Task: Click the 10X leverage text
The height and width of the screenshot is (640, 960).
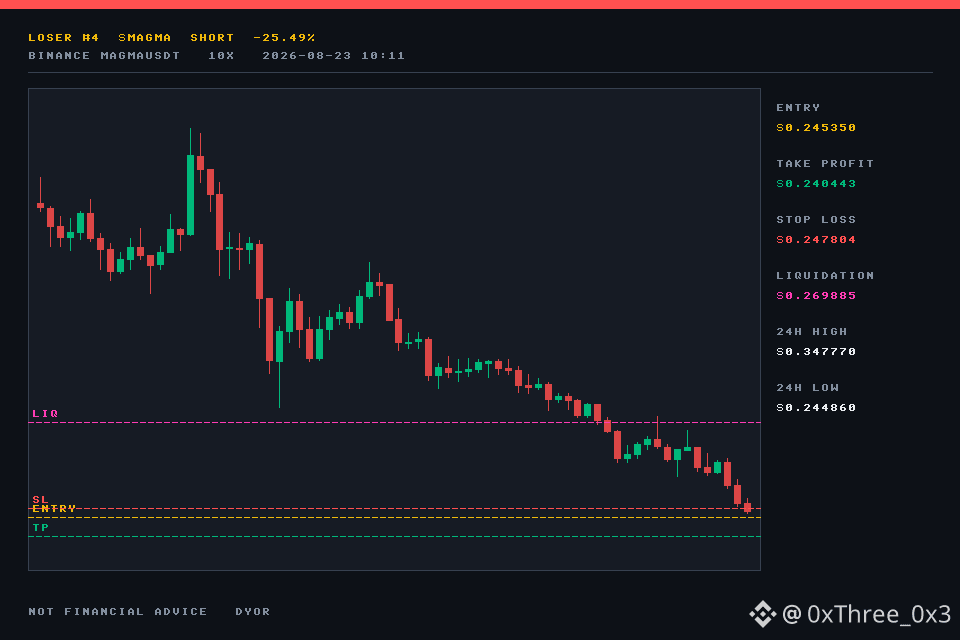Action: click(221, 55)
